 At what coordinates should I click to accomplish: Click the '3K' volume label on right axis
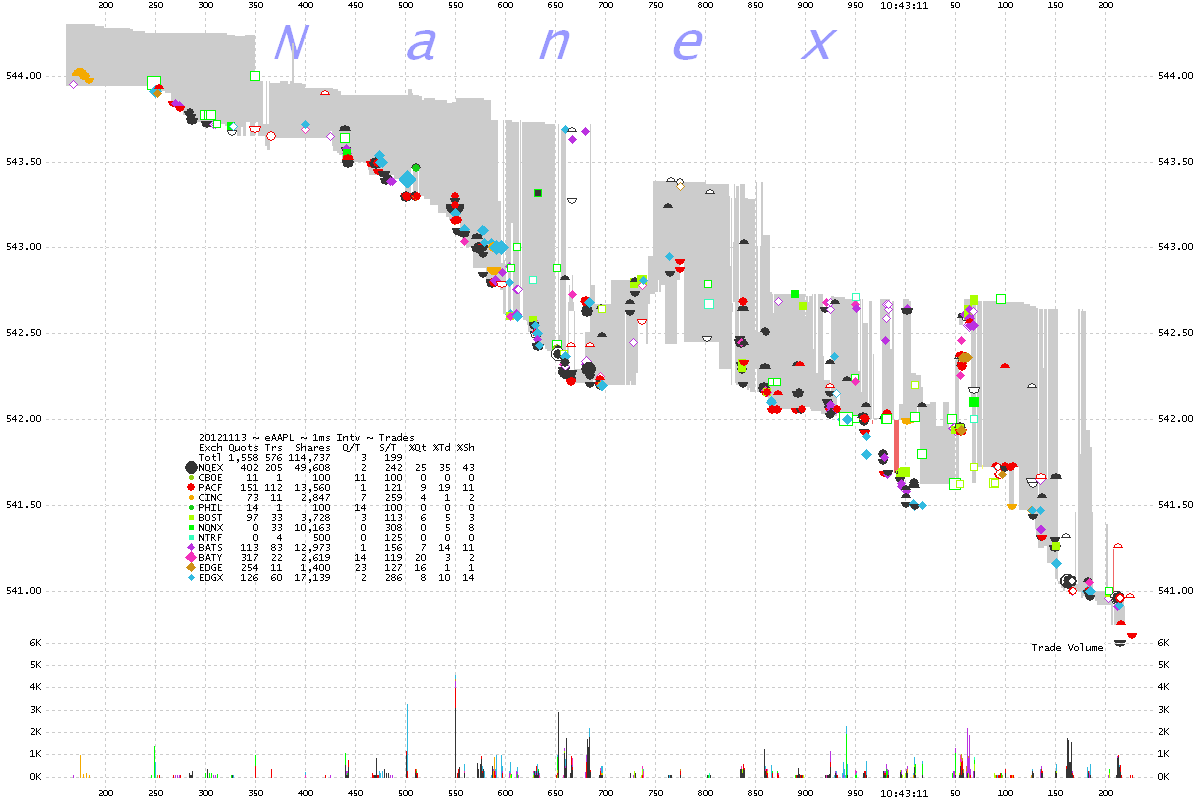1163,710
